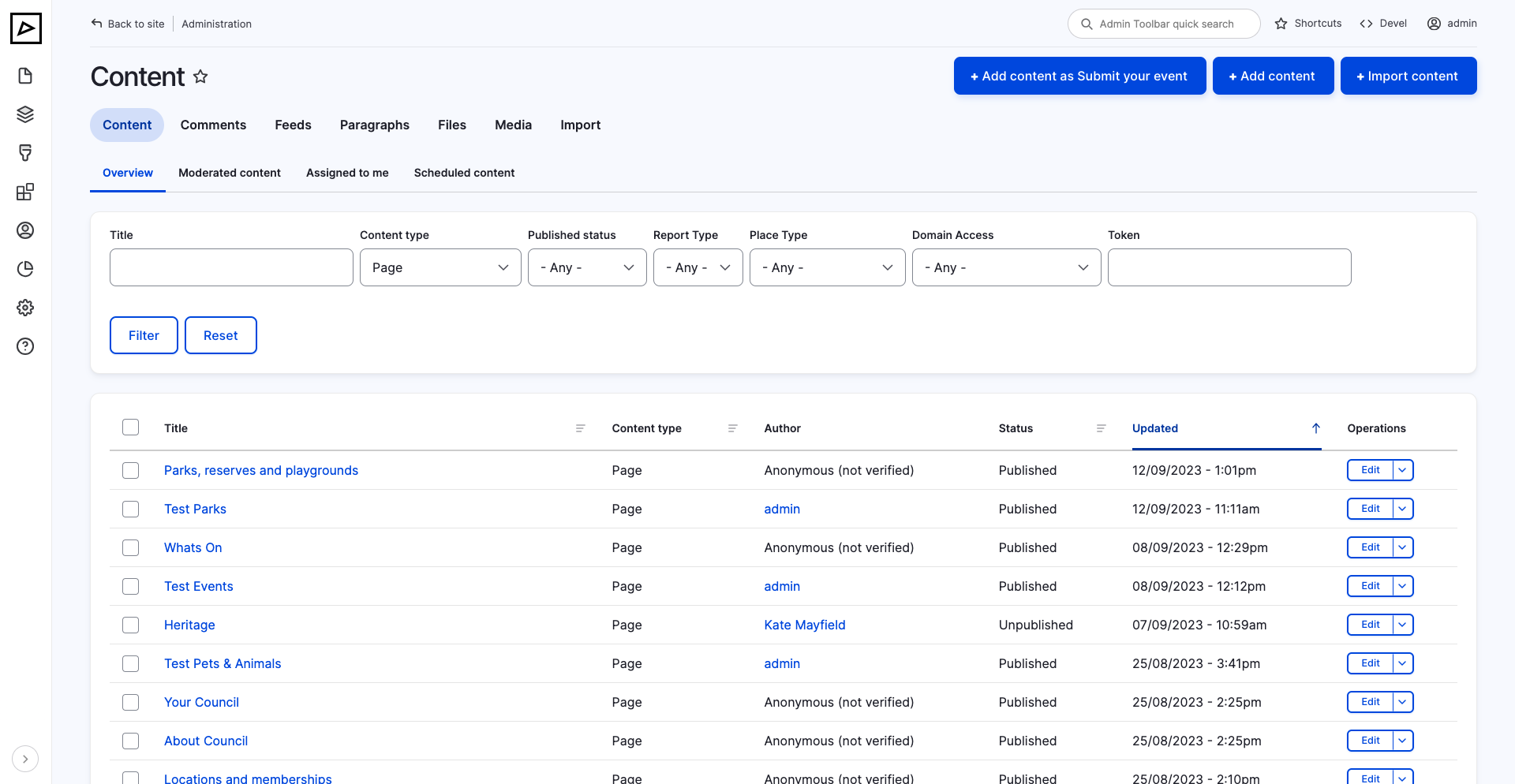1515x784 pixels.
Task: Select the Structure layers icon
Action: (25, 114)
